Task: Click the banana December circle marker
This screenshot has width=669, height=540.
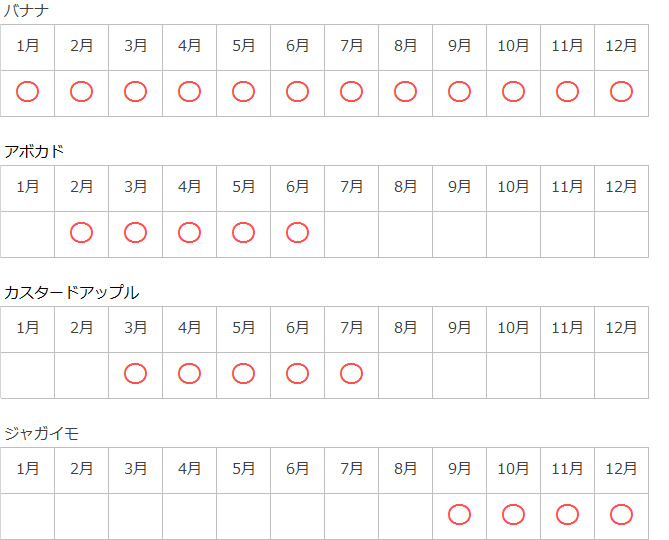Action: point(621,92)
